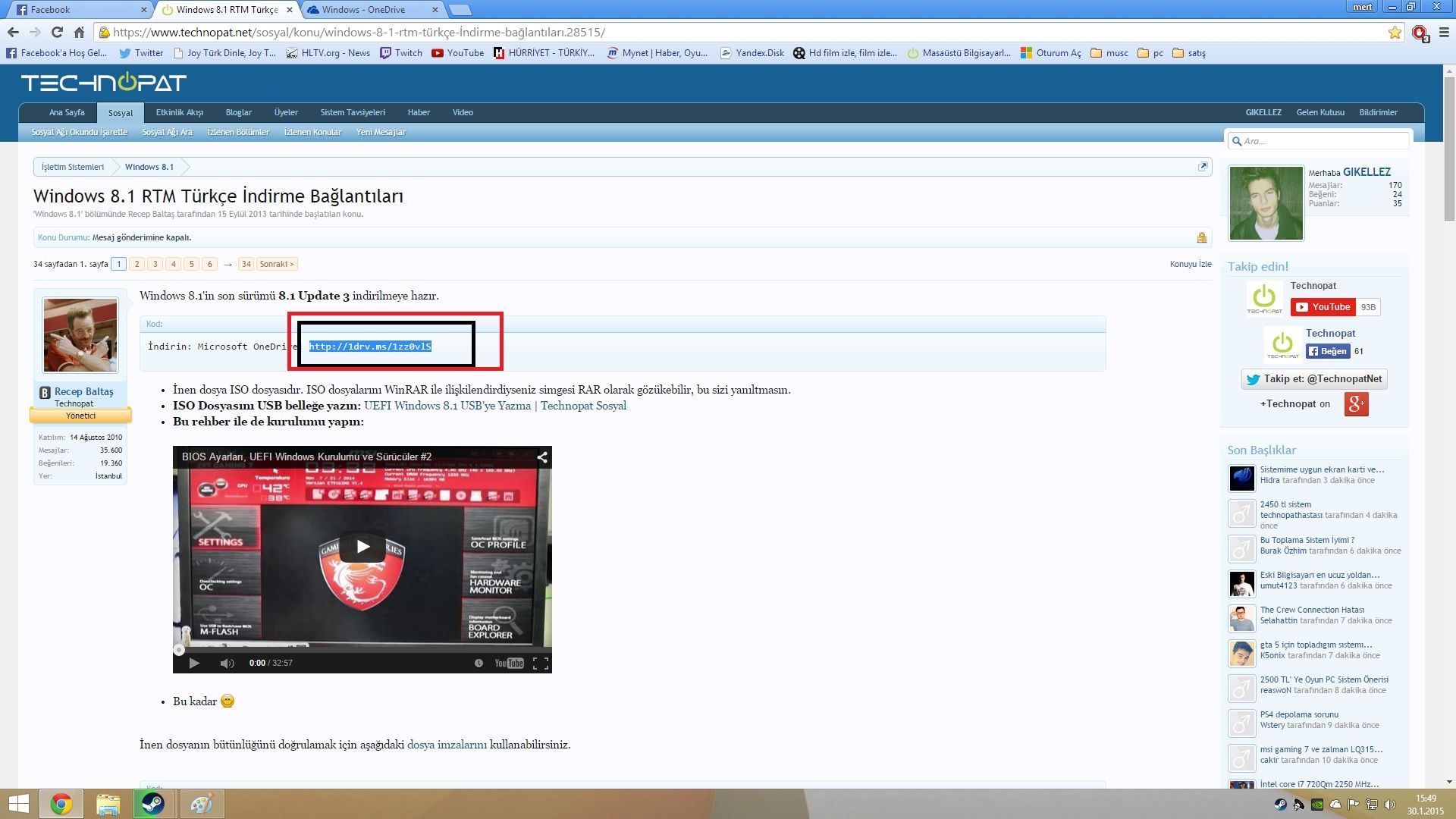Click the video progress bar
Screen dimensions: 1456x819
pyautogui.click(x=362, y=649)
